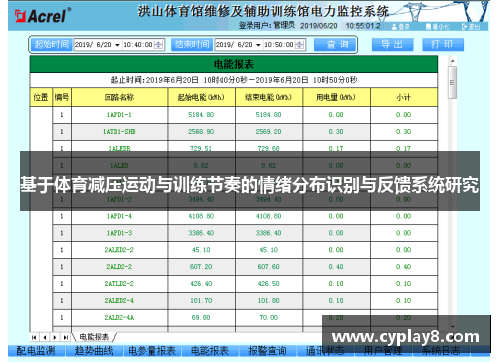
Task: Click the 用电量 column header
Action: pyautogui.click(x=336, y=97)
